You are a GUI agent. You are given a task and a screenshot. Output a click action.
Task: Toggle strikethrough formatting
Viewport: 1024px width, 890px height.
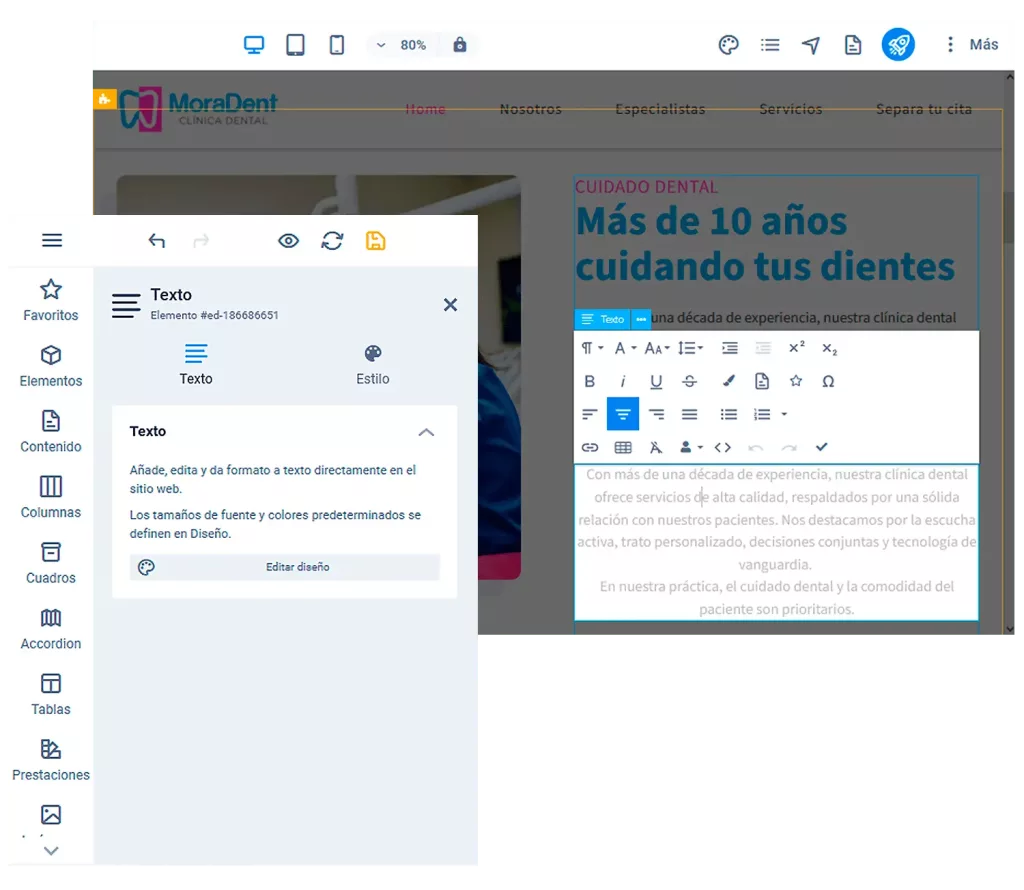(x=690, y=381)
